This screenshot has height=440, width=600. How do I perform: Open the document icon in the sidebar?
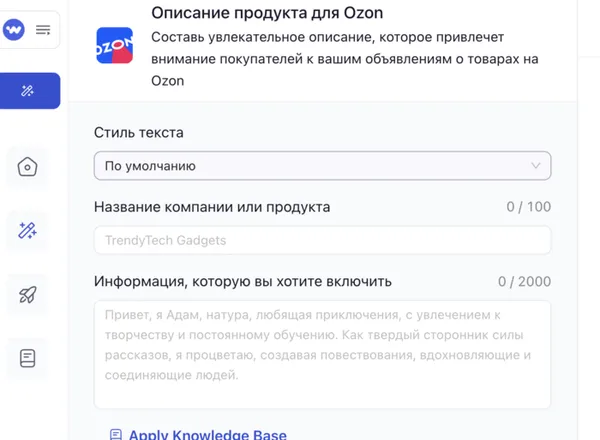[28, 357]
